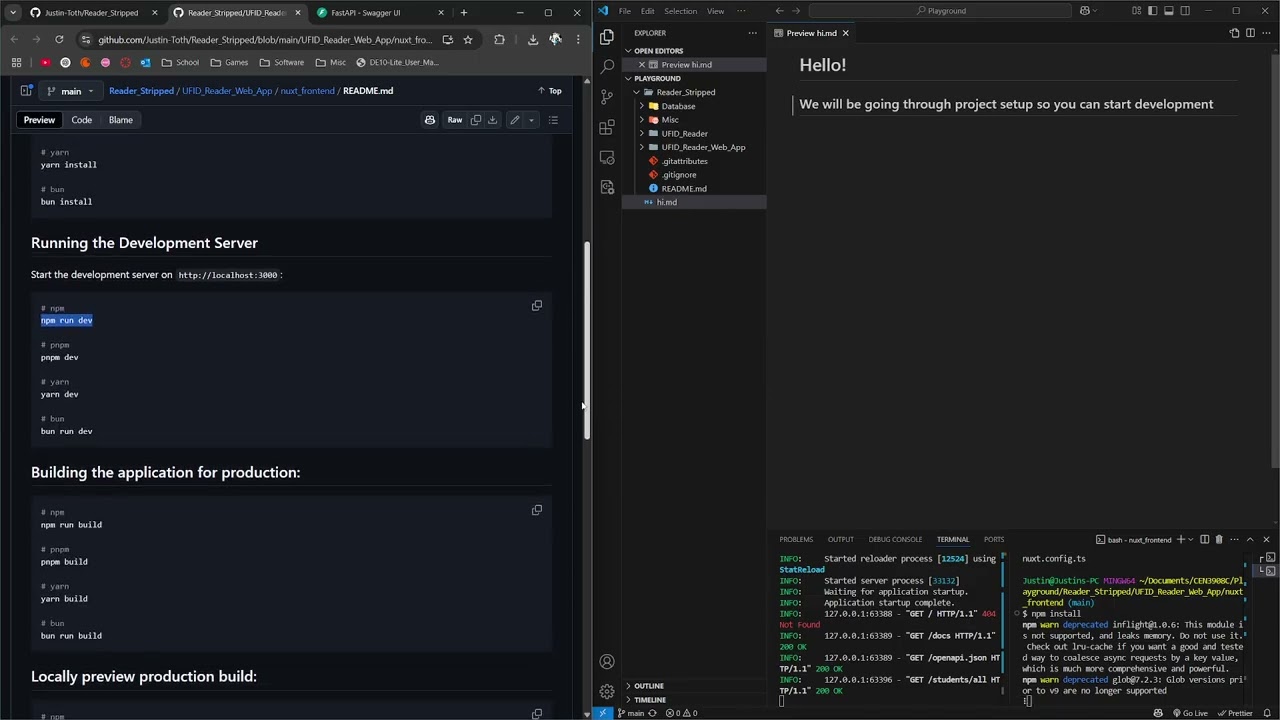Open the Customize Layout control in VS Code
The image size is (1280, 720).
tap(1138, 11)
